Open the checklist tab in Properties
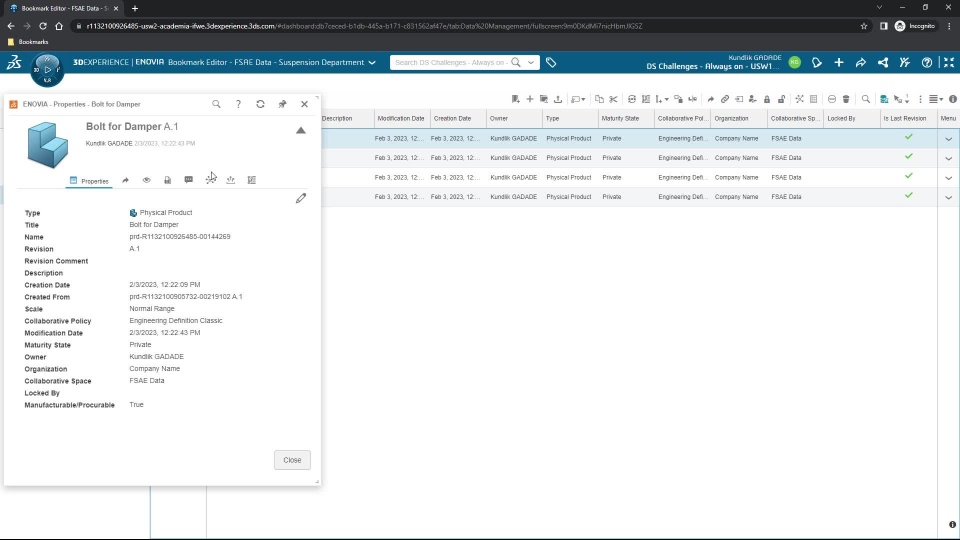The width and height of the screenshot is (960, 540). (252, 180)
